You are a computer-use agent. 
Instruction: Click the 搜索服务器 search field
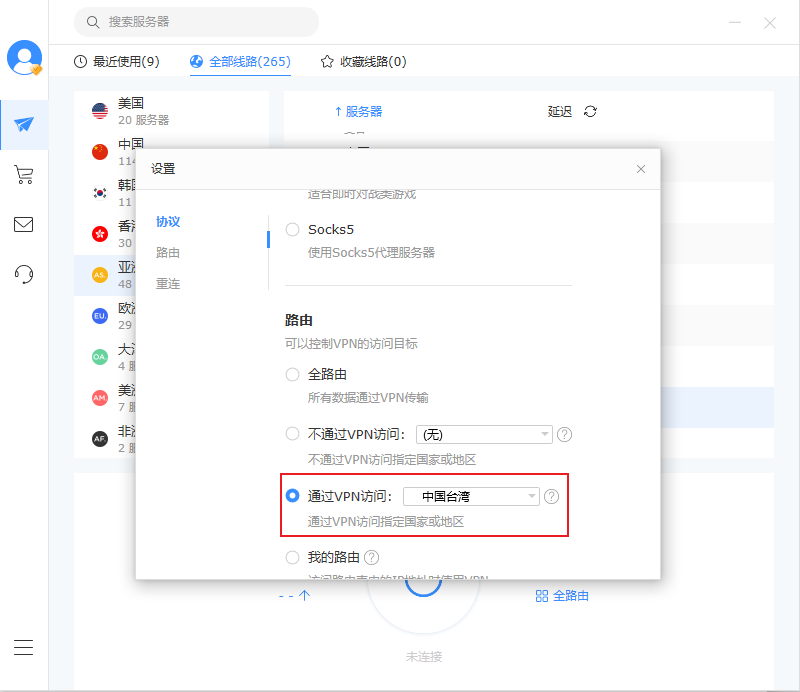click(196, 22)
